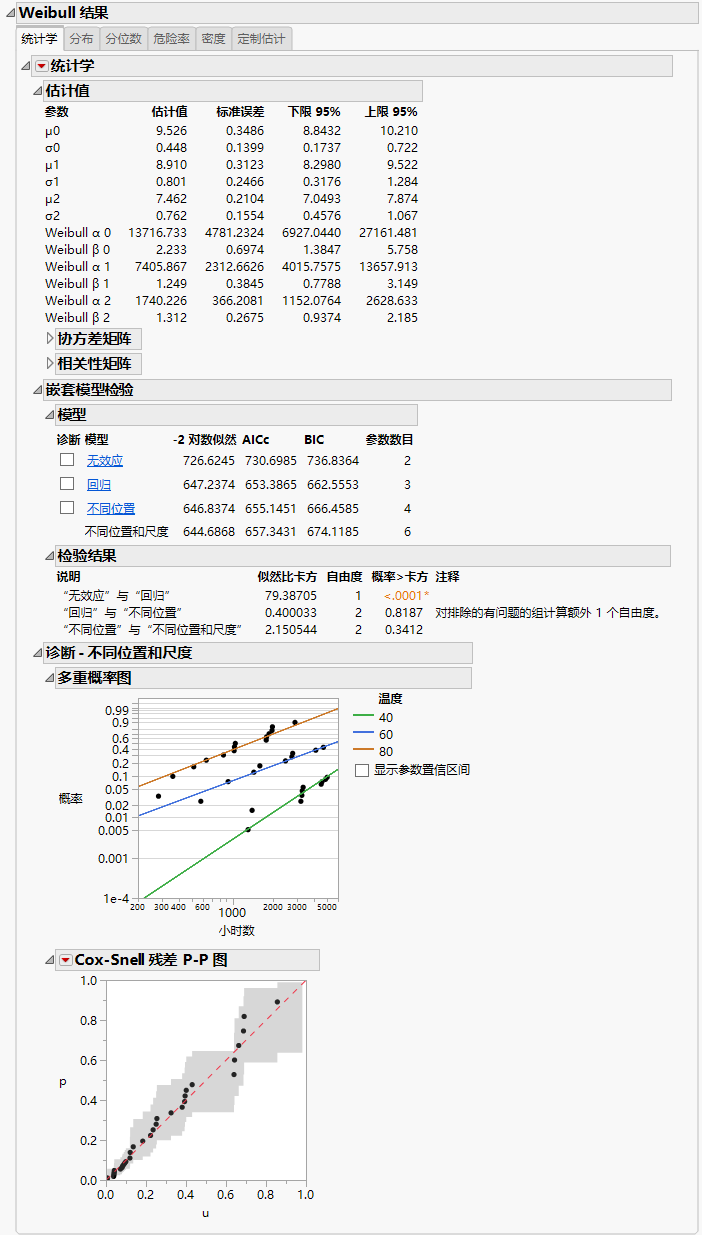Click the 概率 axis label of probability plot
This screenshot has width=702, height=1235.
click(x=70, y=799)
